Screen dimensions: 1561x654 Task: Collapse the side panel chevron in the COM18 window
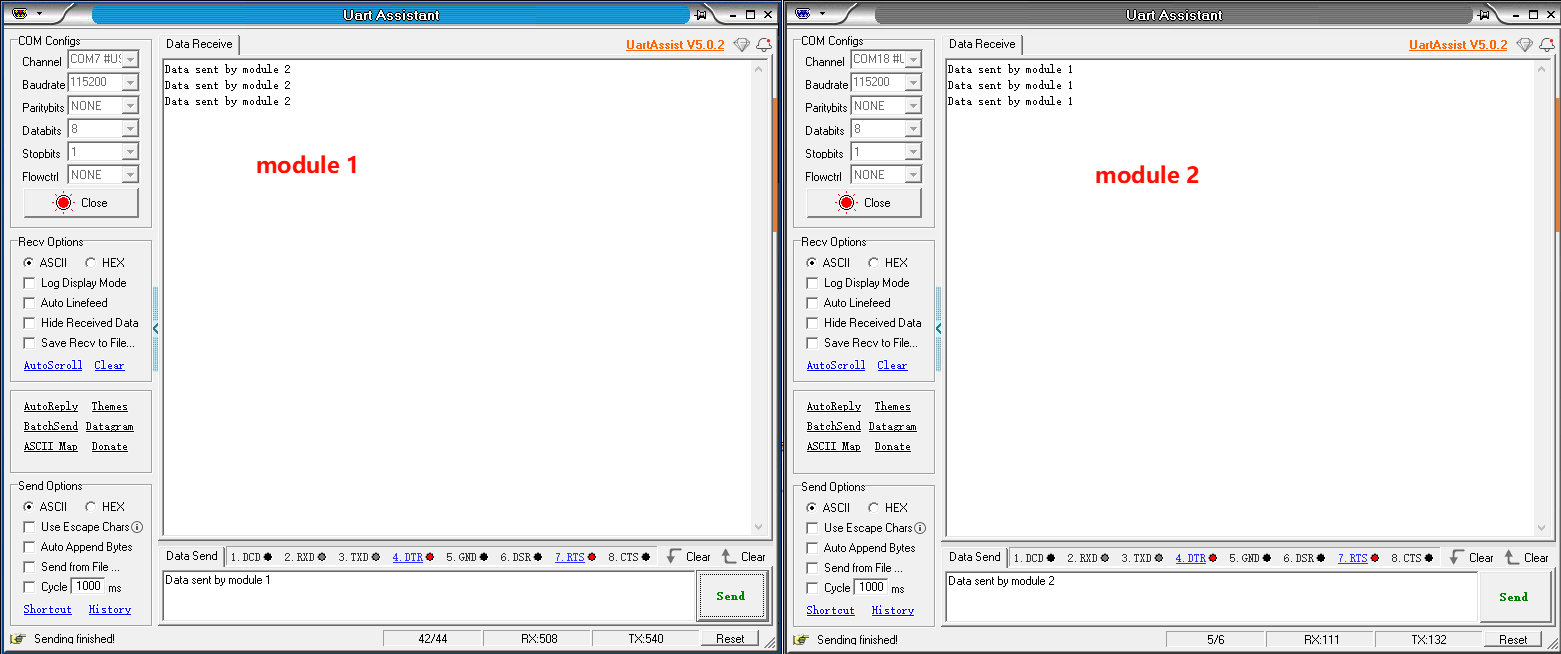(938, 328)
